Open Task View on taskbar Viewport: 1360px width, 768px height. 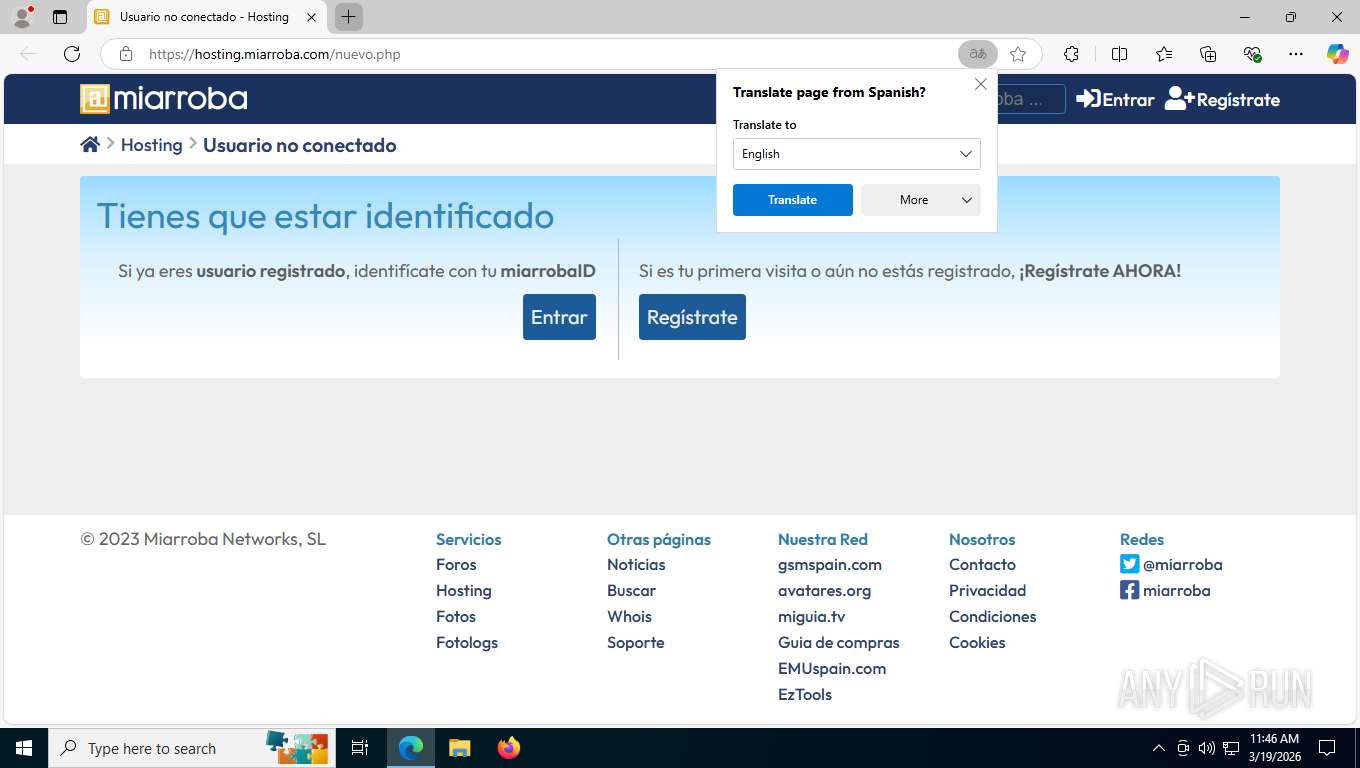[360, 748]
